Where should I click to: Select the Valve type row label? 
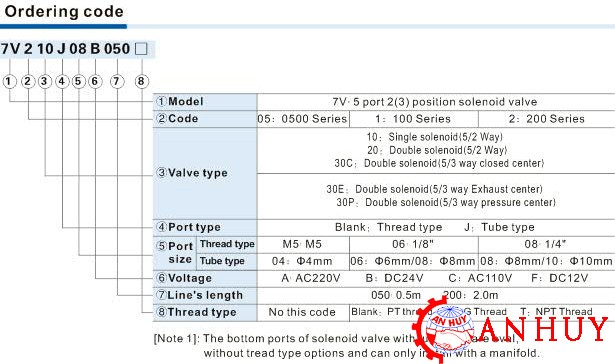pyautogui.click(x=192, y=173)
